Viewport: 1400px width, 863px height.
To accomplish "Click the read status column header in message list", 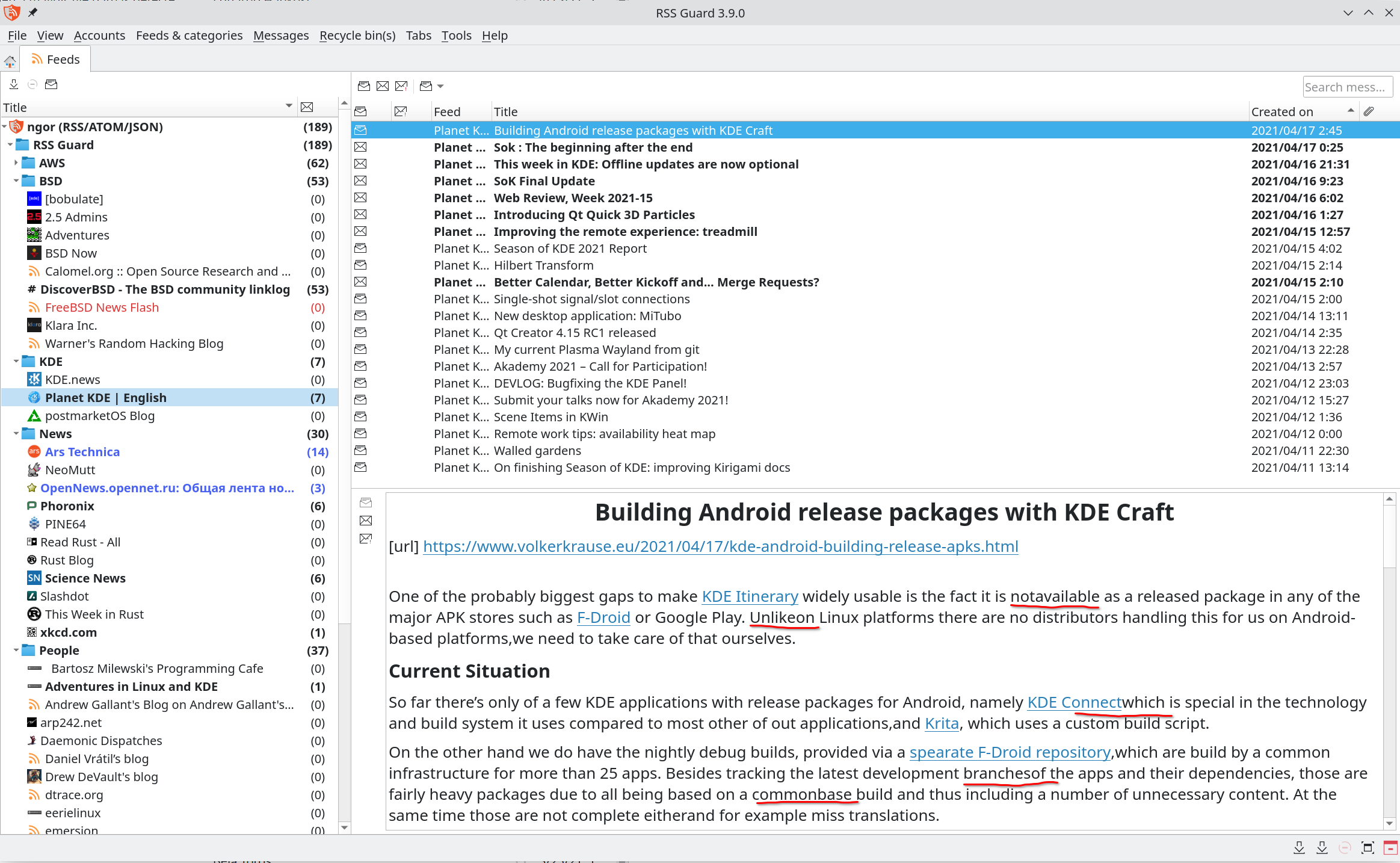I will point(360,111).
